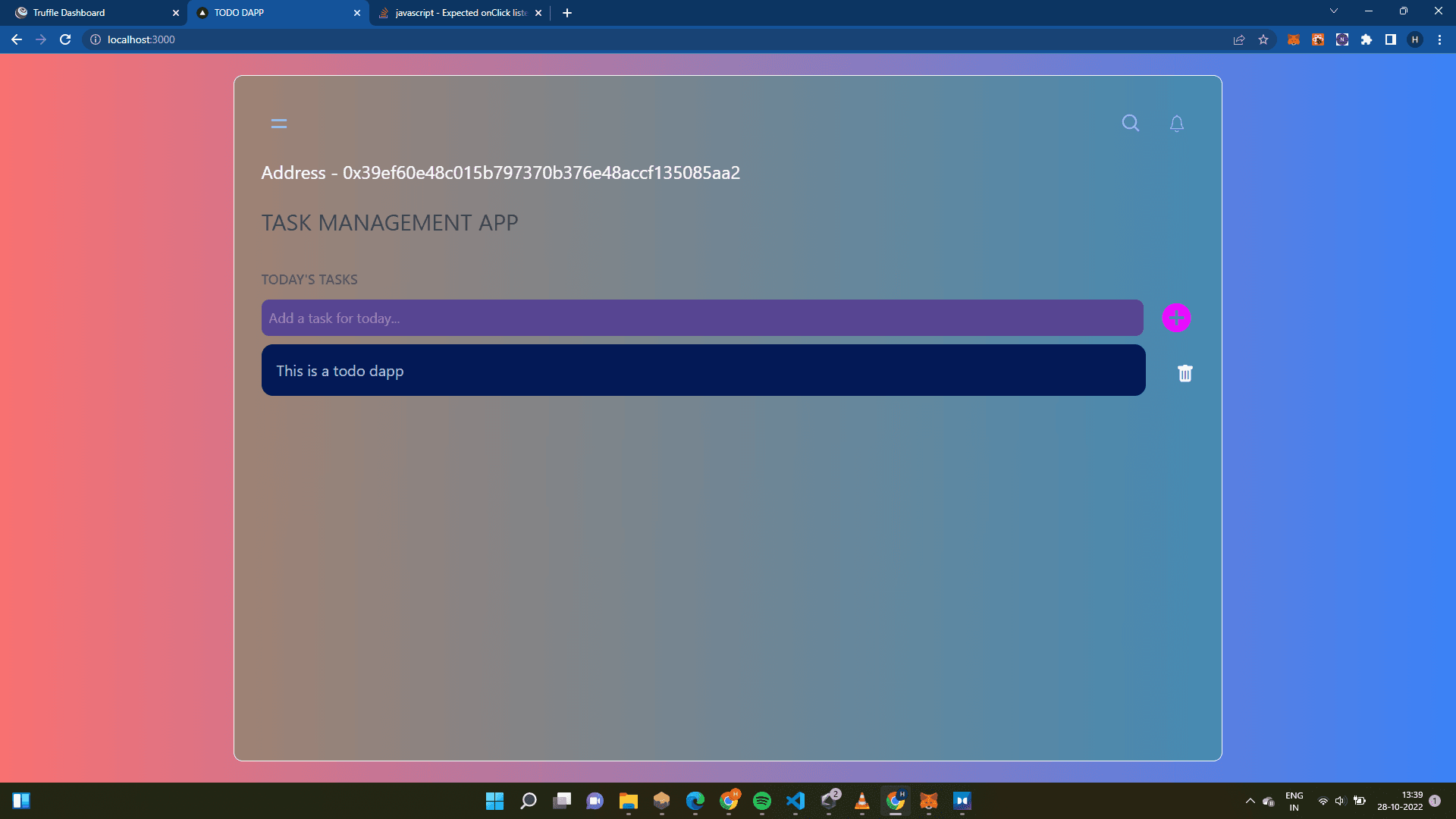Expand the tab search dropdown arrow
Screen dimensions: 1456x819
point(1334,11)
